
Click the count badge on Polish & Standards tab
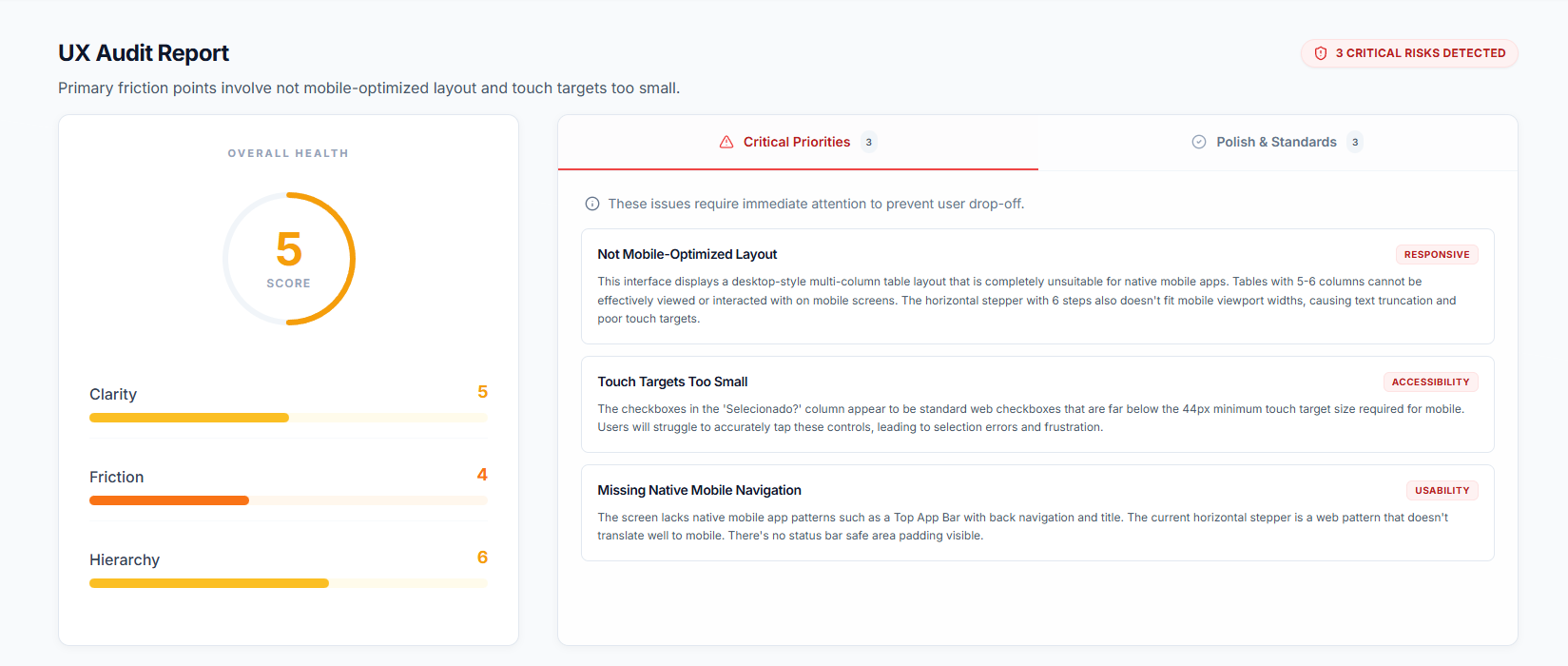click(x=1355, y=142)
